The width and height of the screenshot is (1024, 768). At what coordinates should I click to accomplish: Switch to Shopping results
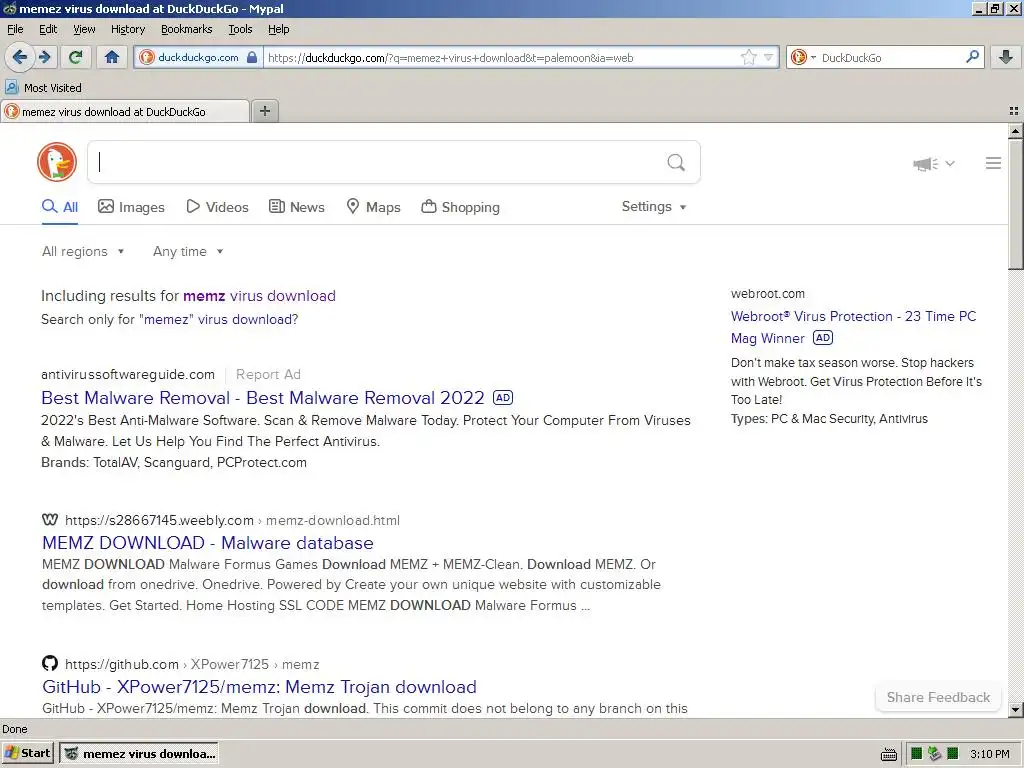[460, 207]
